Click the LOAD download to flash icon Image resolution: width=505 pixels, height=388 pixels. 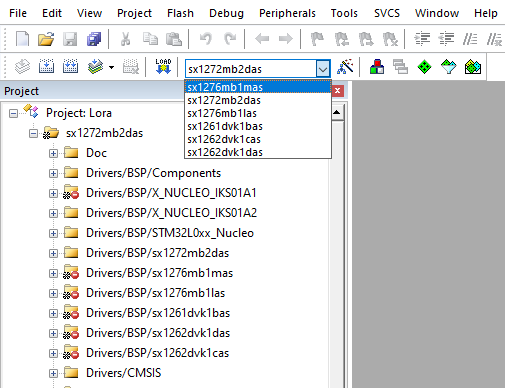tap(163, 66)
